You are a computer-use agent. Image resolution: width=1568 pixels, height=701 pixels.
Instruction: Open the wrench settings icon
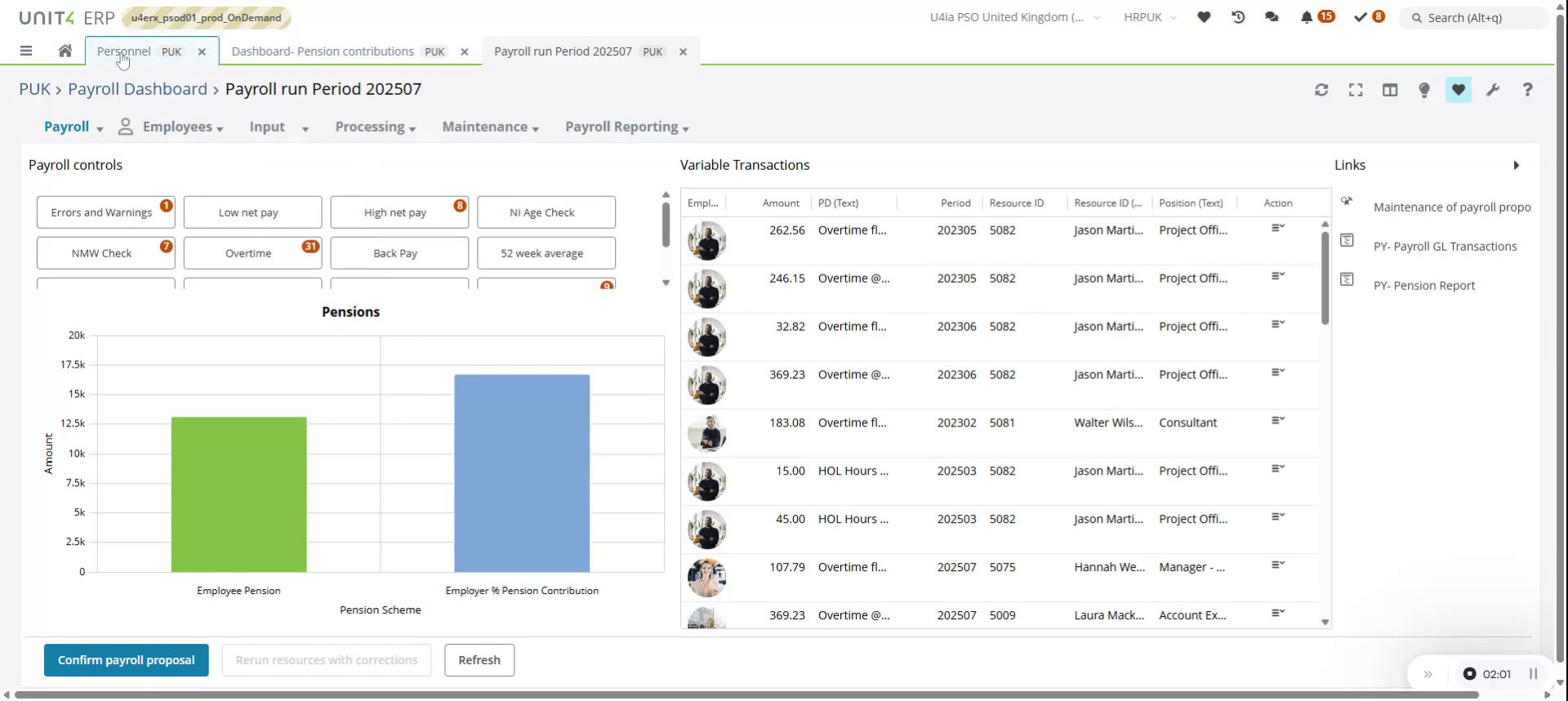(1493, 90)
